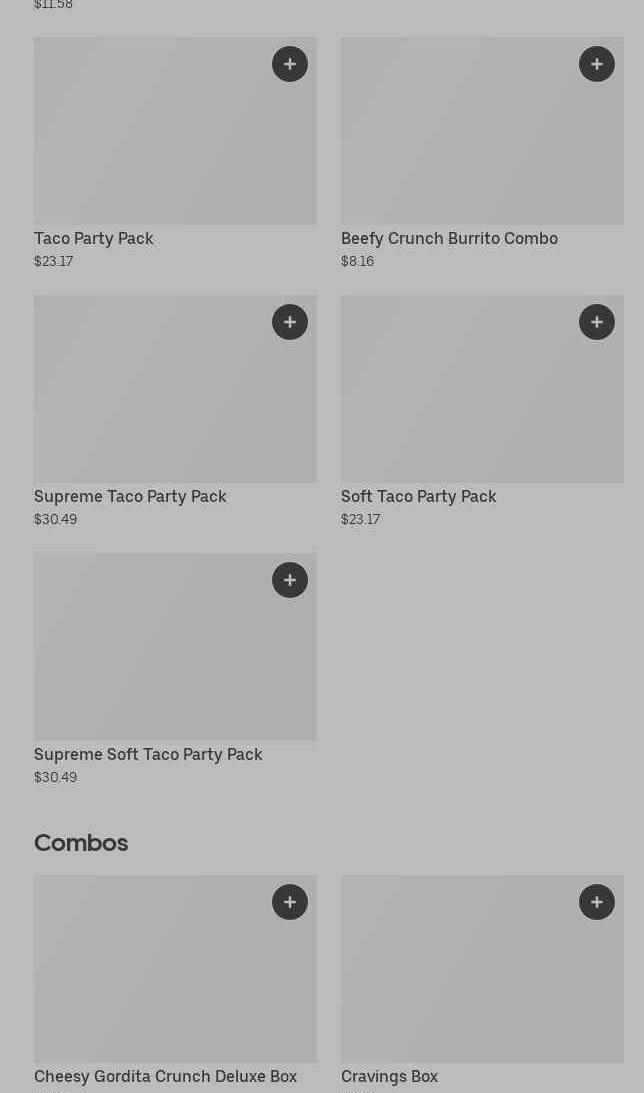Open Beefy Crunch Burrito Combo item name
This screenshot has width=644, height=1093.
pyautogui.click(x=449, y=238)
